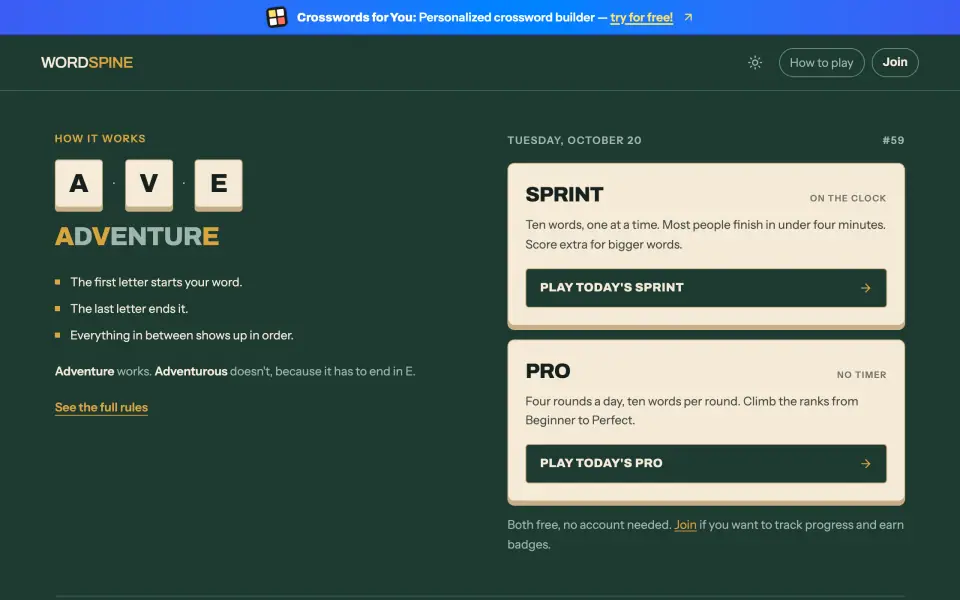Click arrow icon on Play Today's Pro
This screenshot has height=600, width=960.
coord(866,463)
